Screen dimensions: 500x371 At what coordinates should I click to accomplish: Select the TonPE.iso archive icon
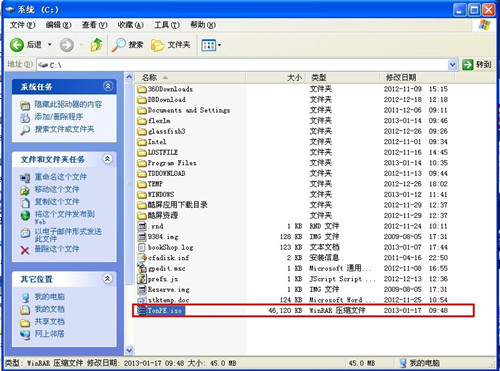[x=142, y=310]
